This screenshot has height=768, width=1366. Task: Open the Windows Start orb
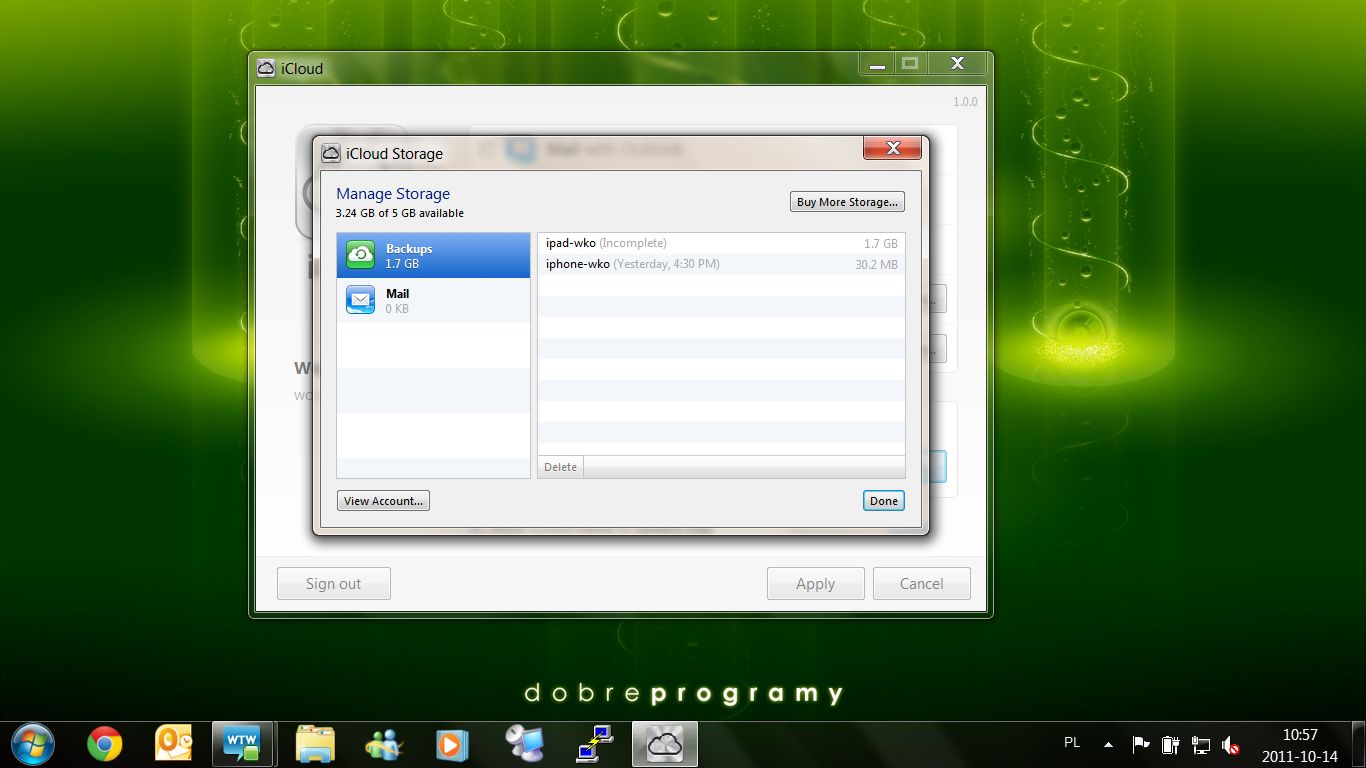pyautogui.click(x=32, y=745)
